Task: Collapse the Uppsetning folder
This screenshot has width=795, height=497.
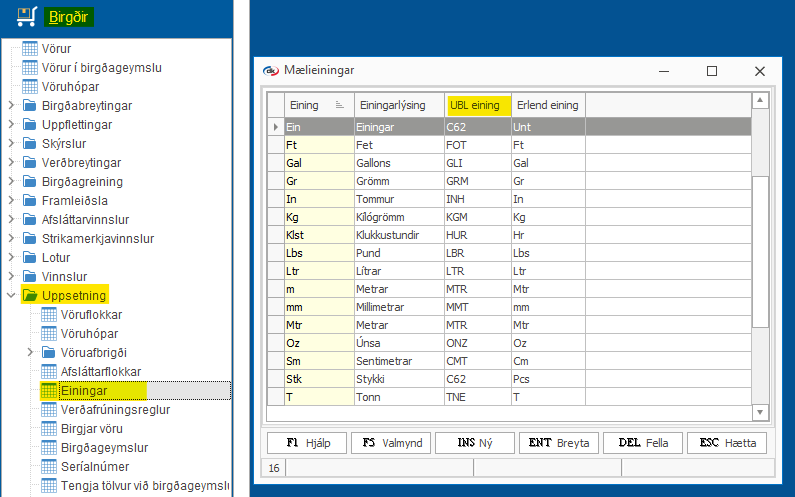Action: pos(11,296)
